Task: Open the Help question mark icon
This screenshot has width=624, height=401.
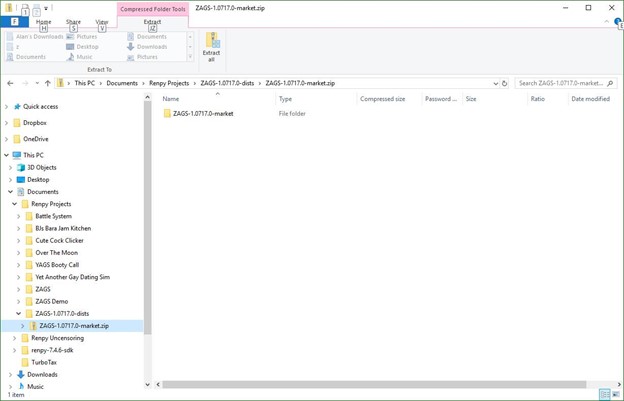Action: click(x=618, y=21)
